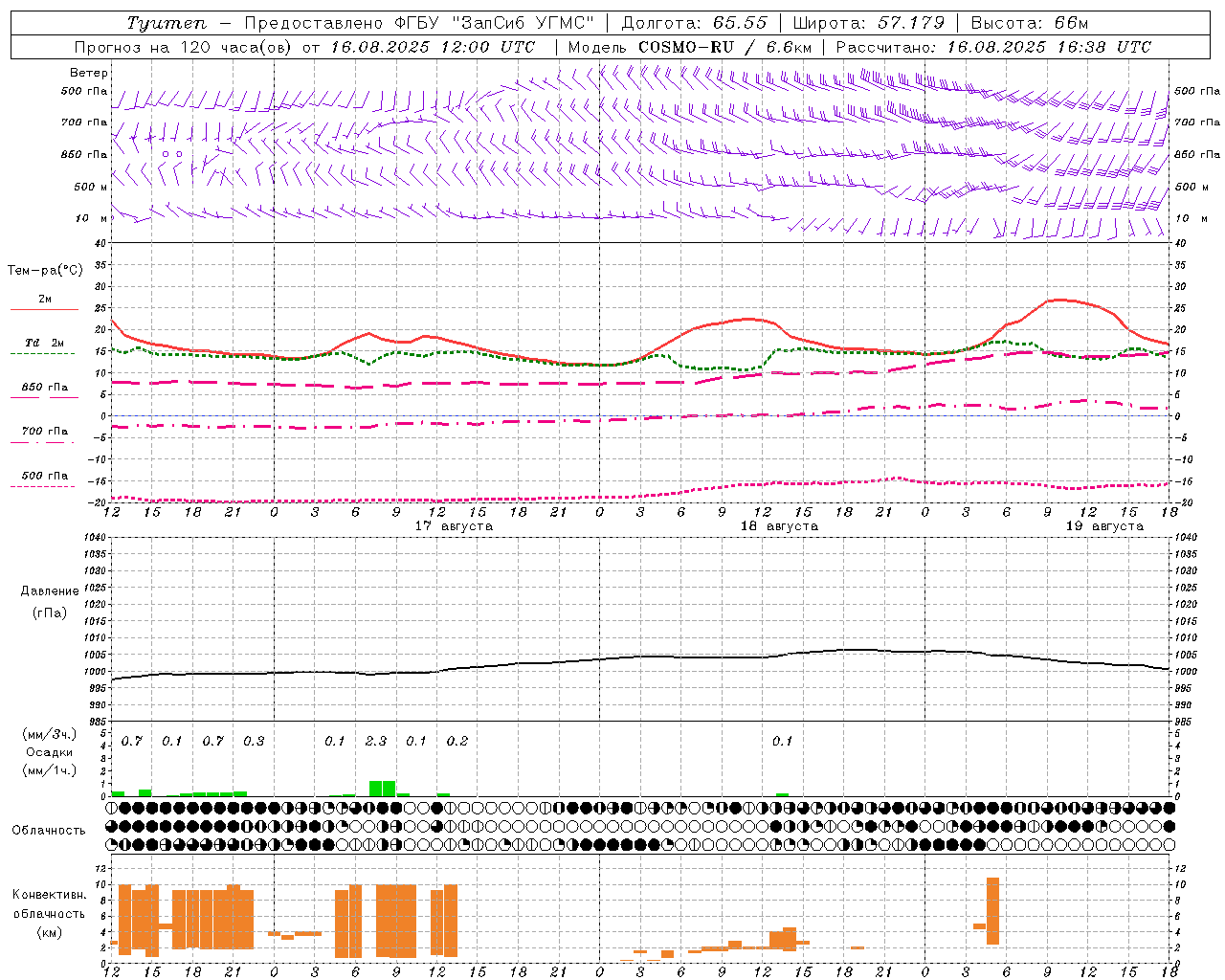
Task: Click the Высота: 66м elevation value
Action: [1030, 23]
